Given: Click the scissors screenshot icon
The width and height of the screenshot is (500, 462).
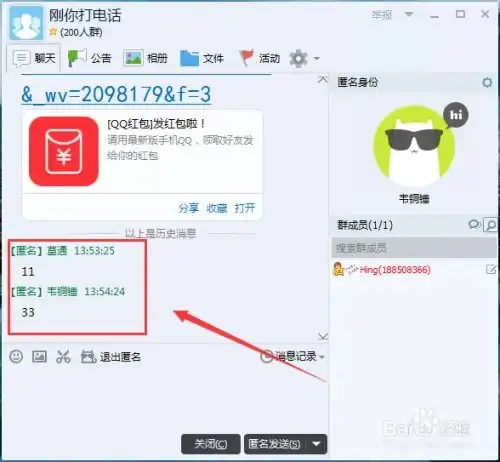Looking at the screenshot, I should 63,356.
